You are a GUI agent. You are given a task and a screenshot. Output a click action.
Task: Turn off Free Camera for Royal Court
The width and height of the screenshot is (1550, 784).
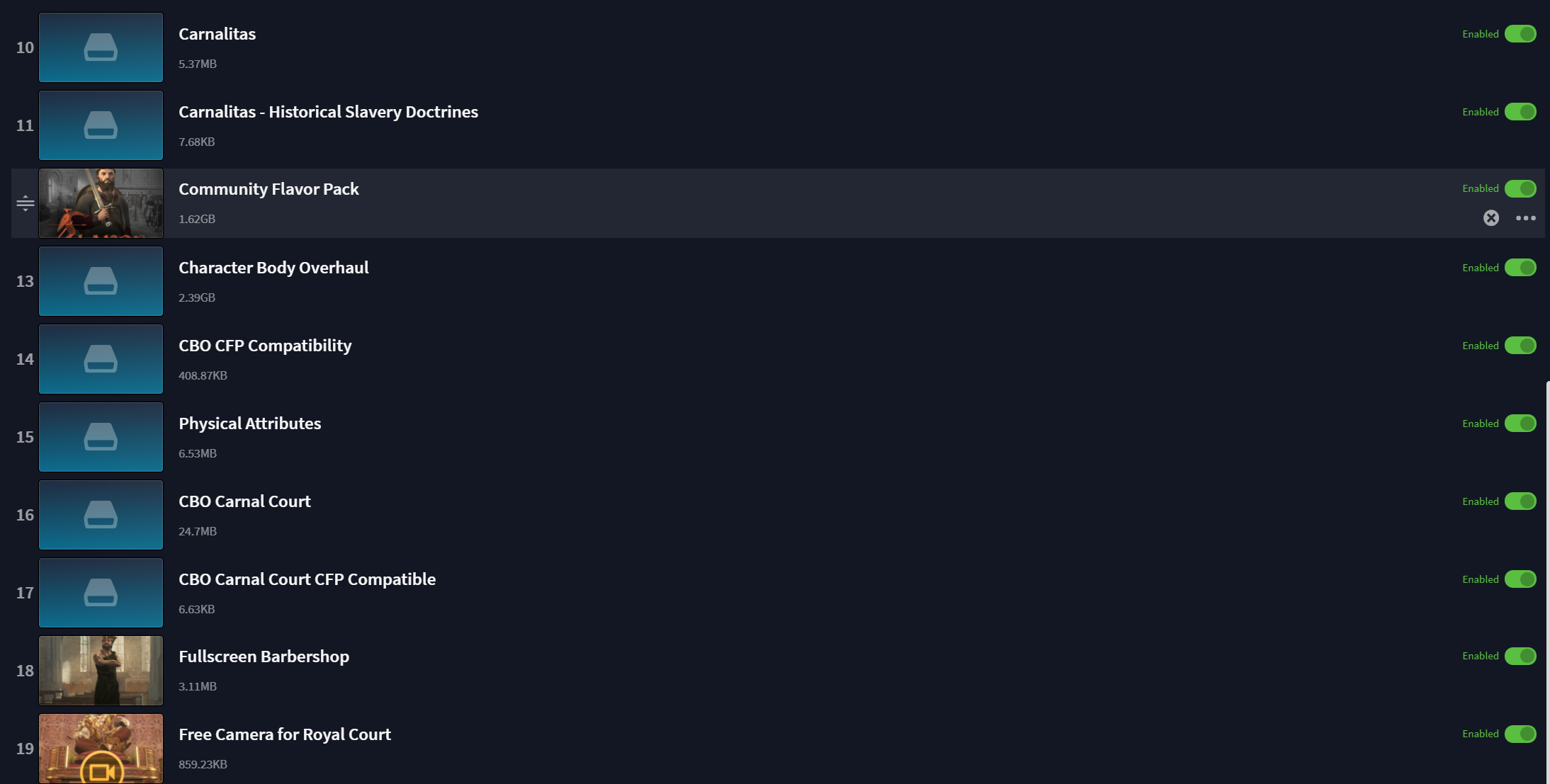tap(1520, 734)
